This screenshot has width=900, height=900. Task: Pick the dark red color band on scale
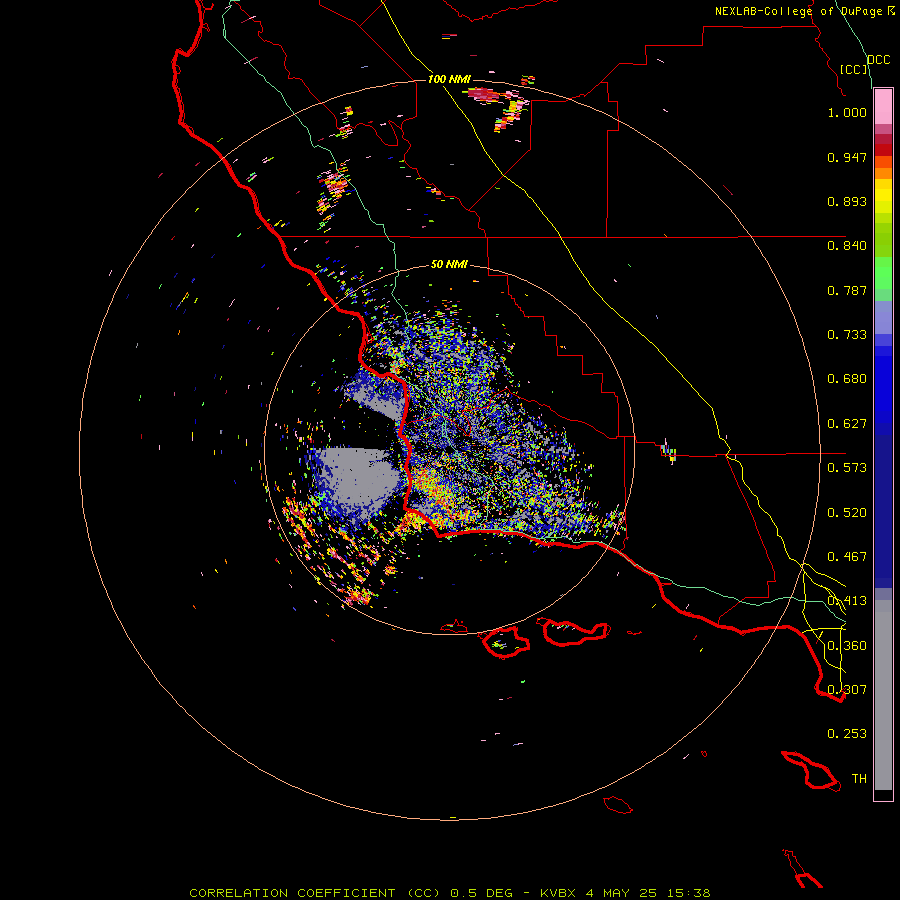click(x=883, y=150)
